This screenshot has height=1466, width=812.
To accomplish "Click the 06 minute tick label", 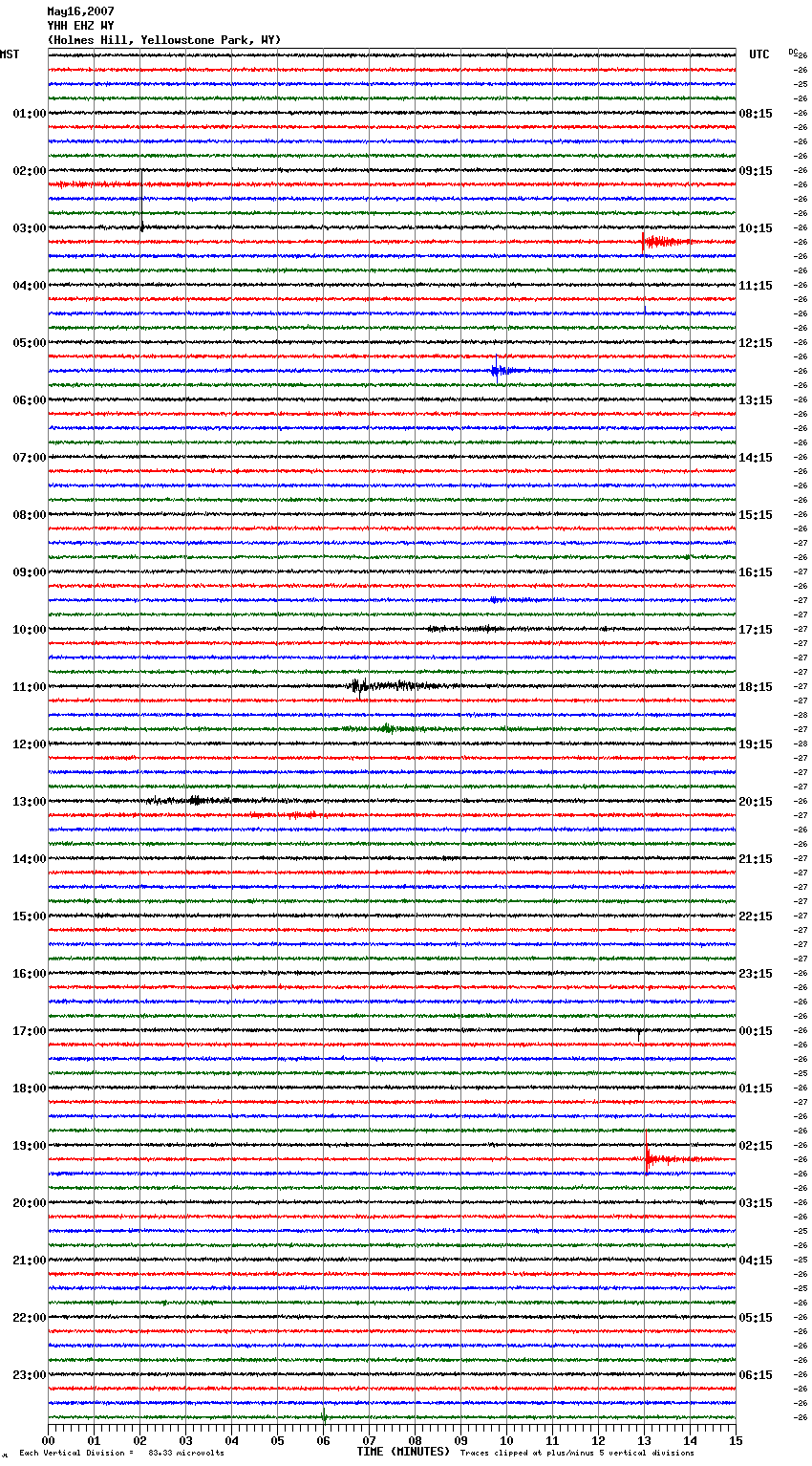I will (323, 1440).
